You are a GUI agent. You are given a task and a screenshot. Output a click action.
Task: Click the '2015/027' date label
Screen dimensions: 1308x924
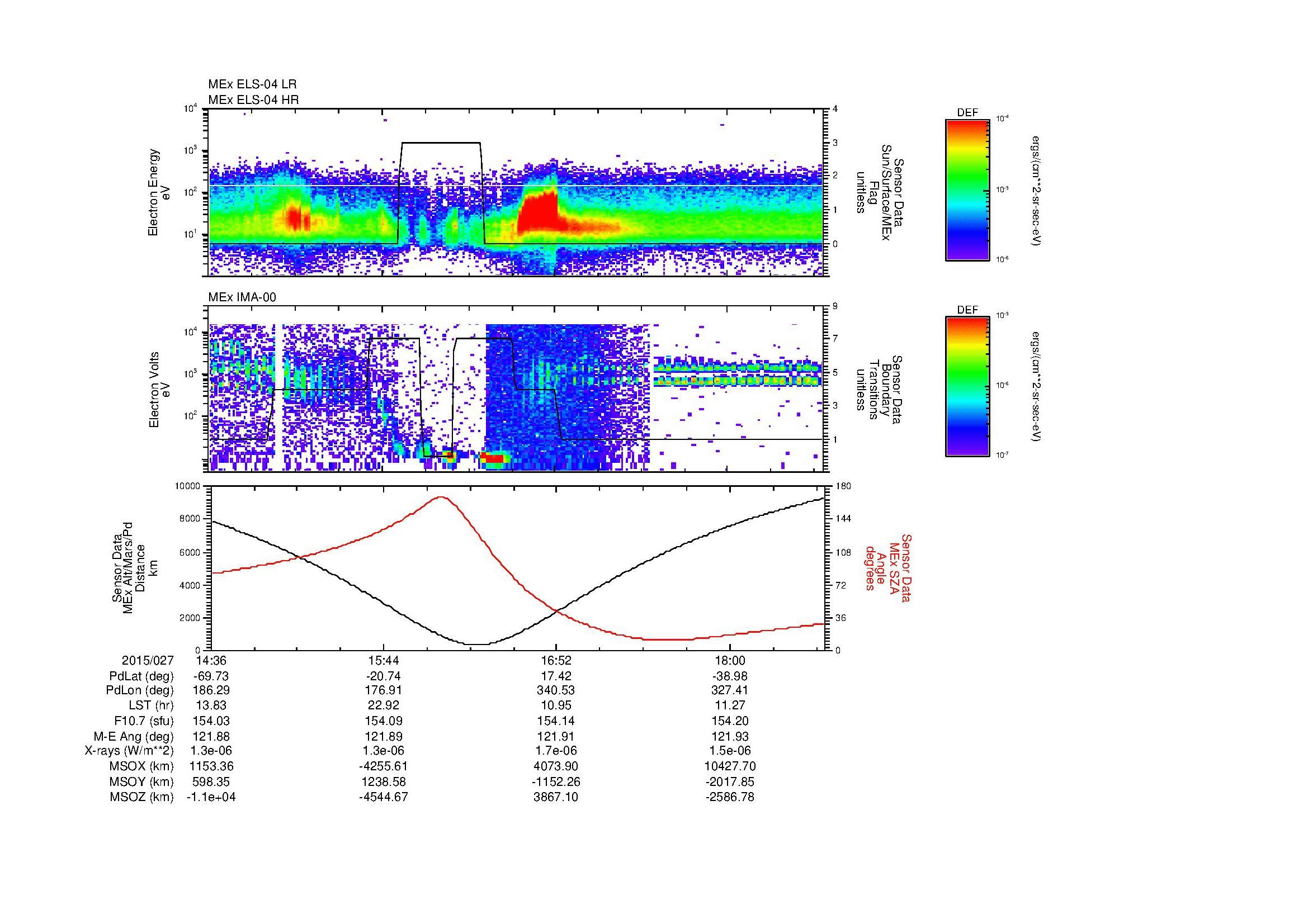pyautogui.click(x=148, y=660)
